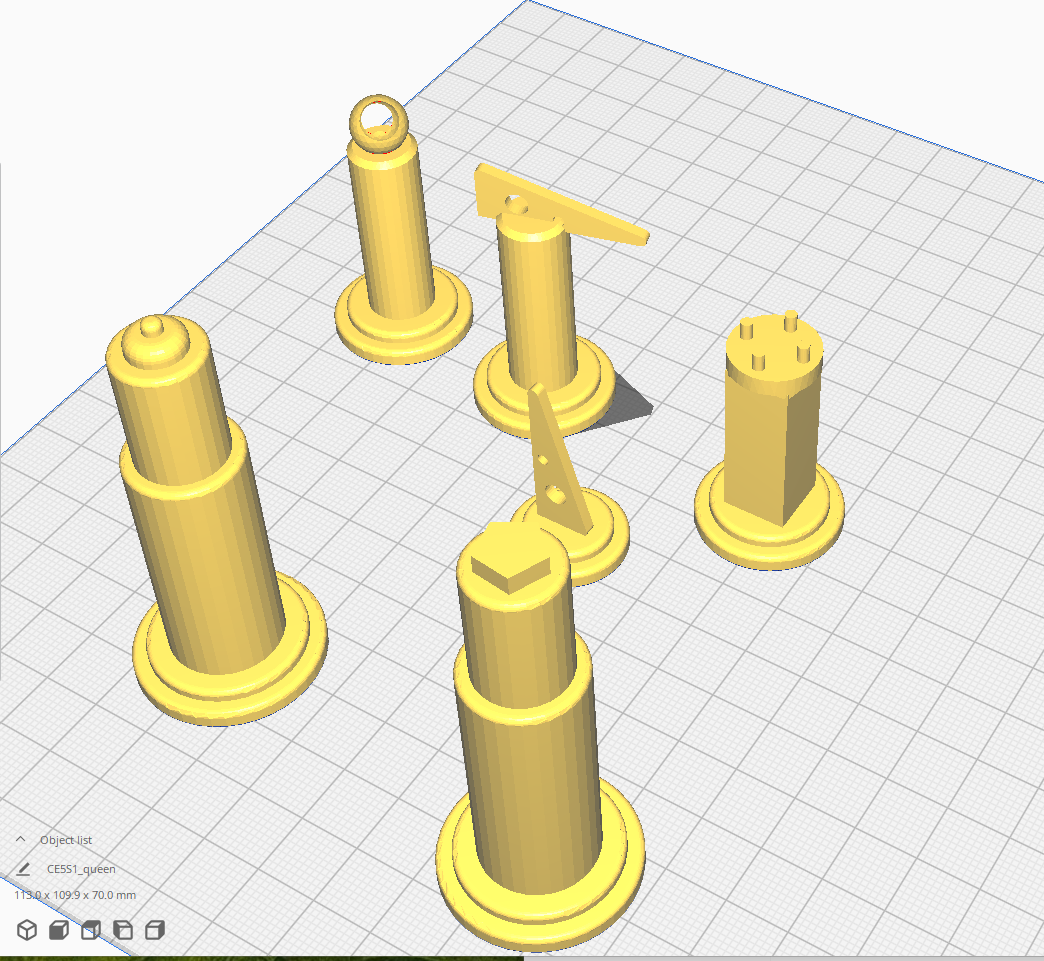Click the Object list header label

point(67,840)
